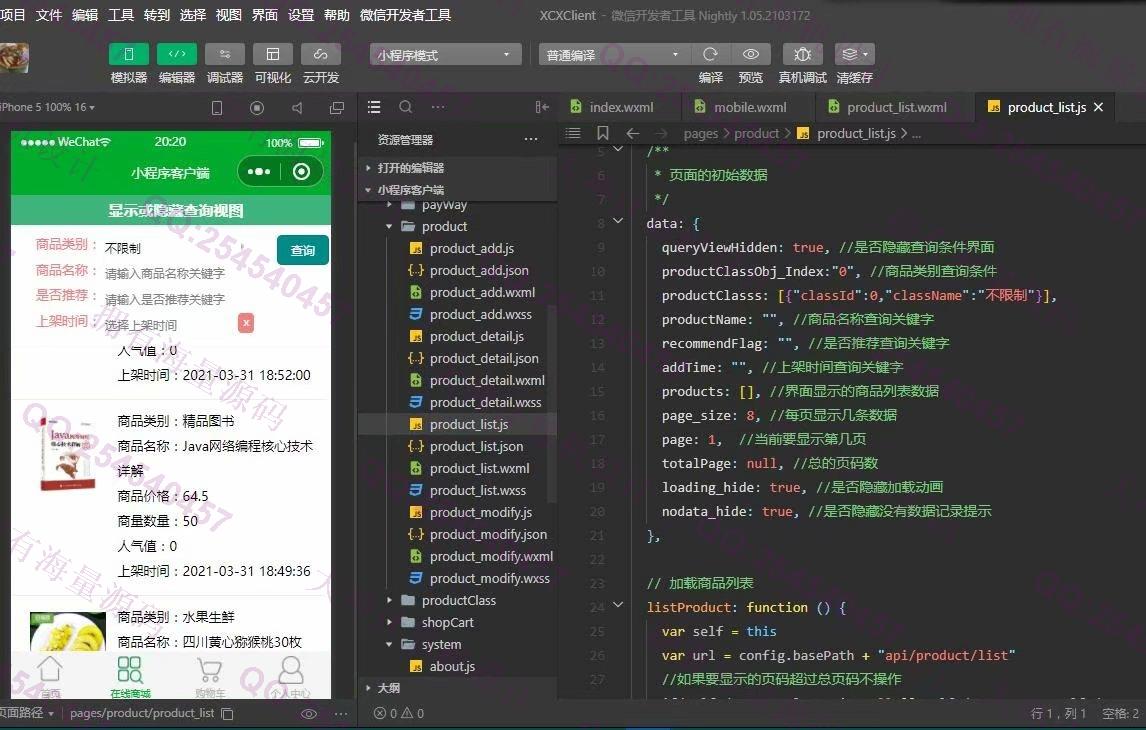Image resolution: width=1146 pixels, height=730 pixels.
Task: Toggle the simulator panel button
Action: [x=129, y=54]
